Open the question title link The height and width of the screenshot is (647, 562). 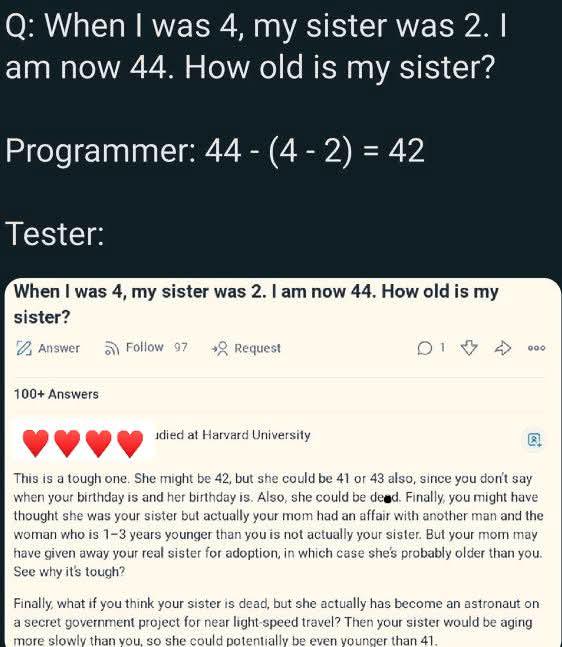(x=256, y=304)
